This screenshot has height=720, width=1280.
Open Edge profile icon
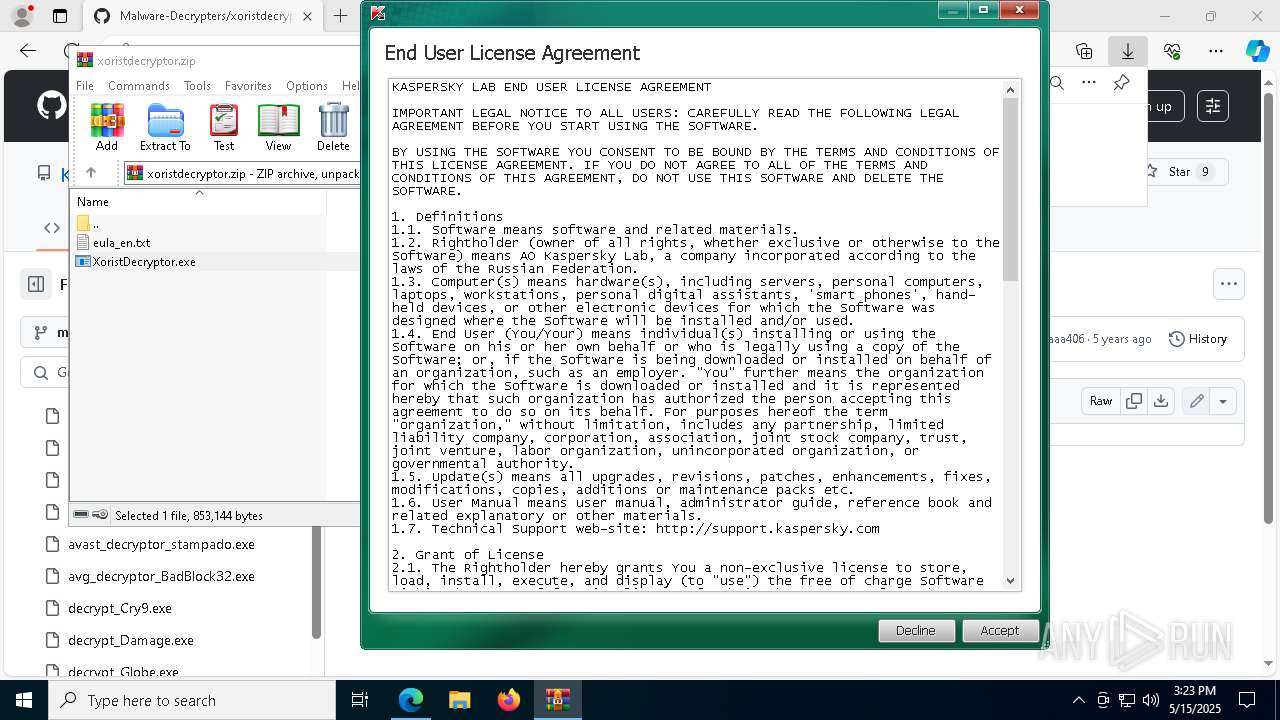tap(21, 16)
